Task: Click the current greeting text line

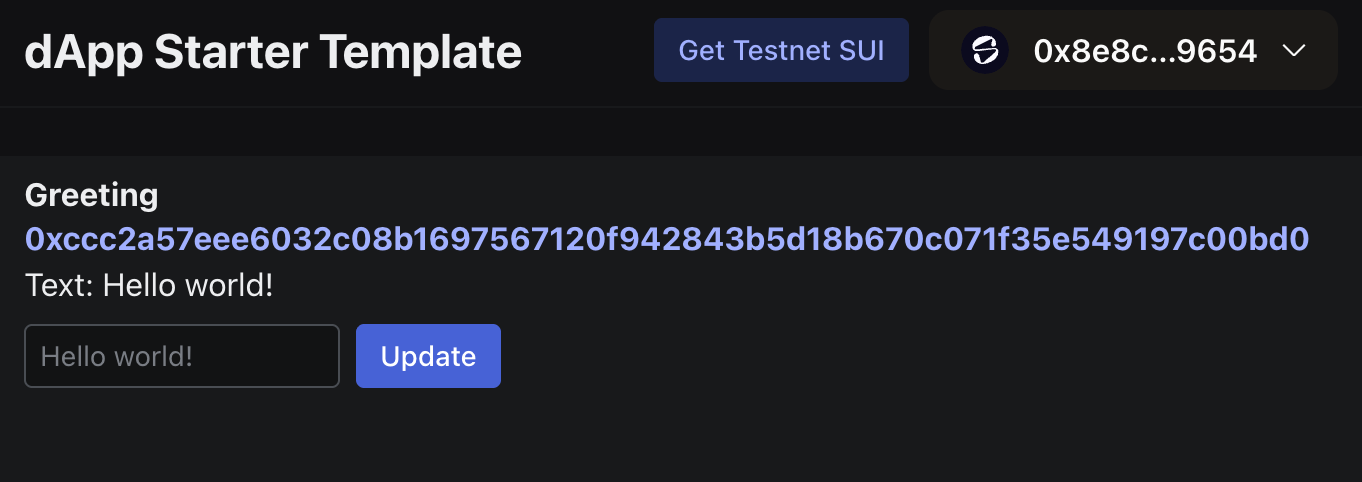Action: pos(149,286)
